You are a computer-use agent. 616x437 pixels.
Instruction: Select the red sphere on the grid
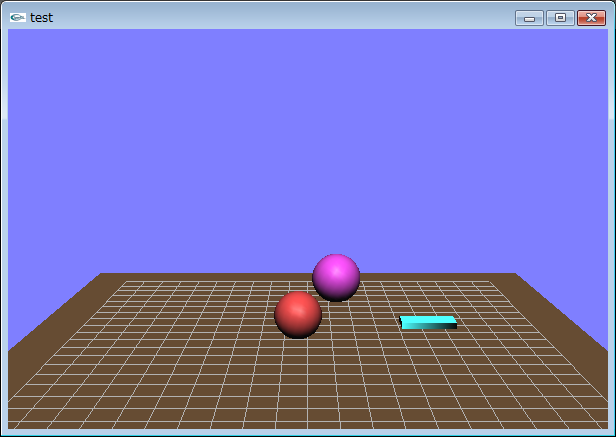(298, 315)
